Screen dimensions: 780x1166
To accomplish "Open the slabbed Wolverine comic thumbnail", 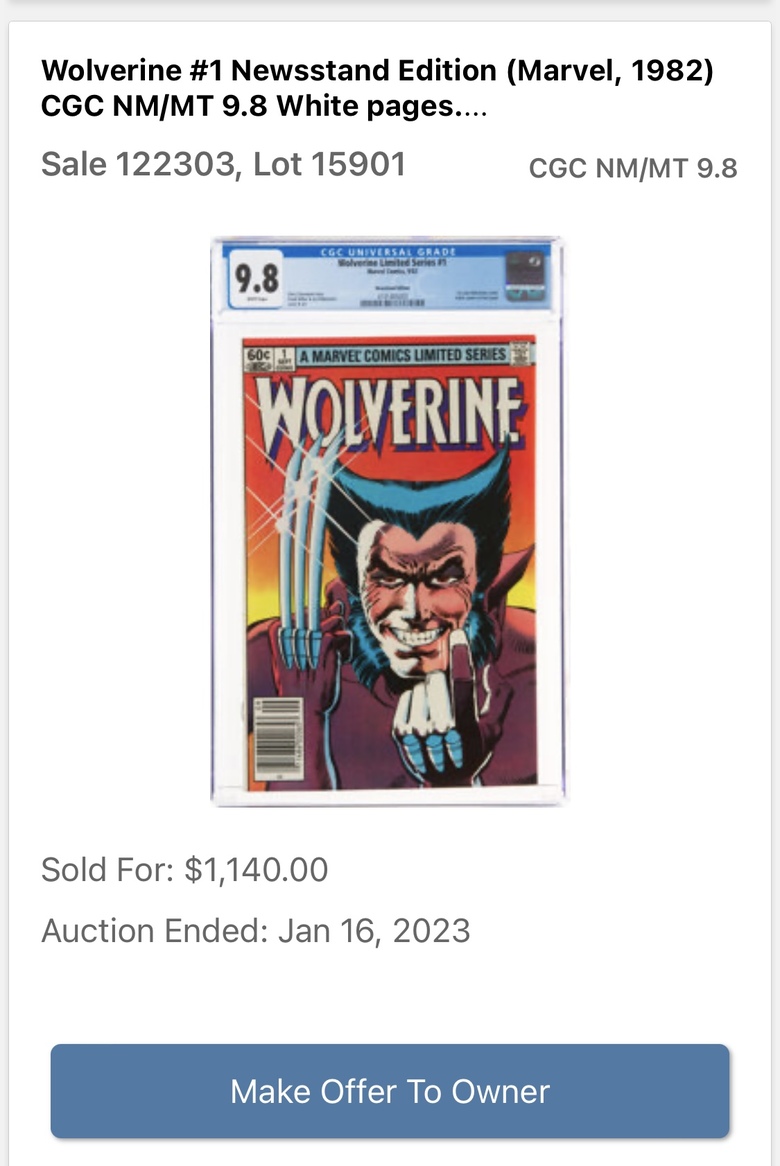I will (x=389, y=521).
